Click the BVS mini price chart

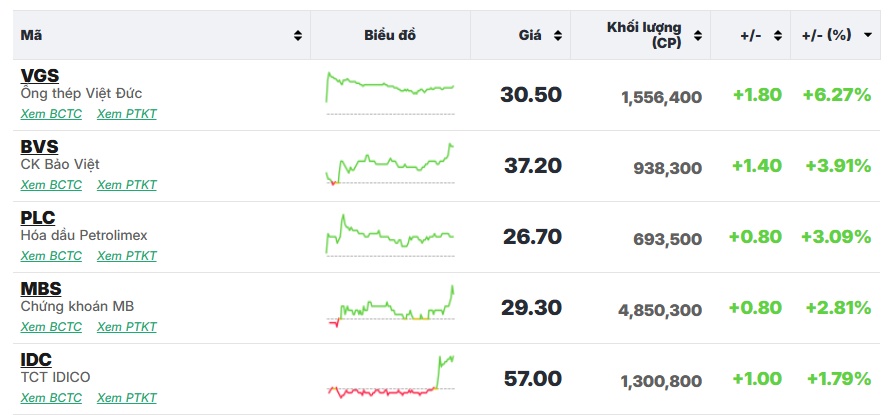click(x=390, y=164)
